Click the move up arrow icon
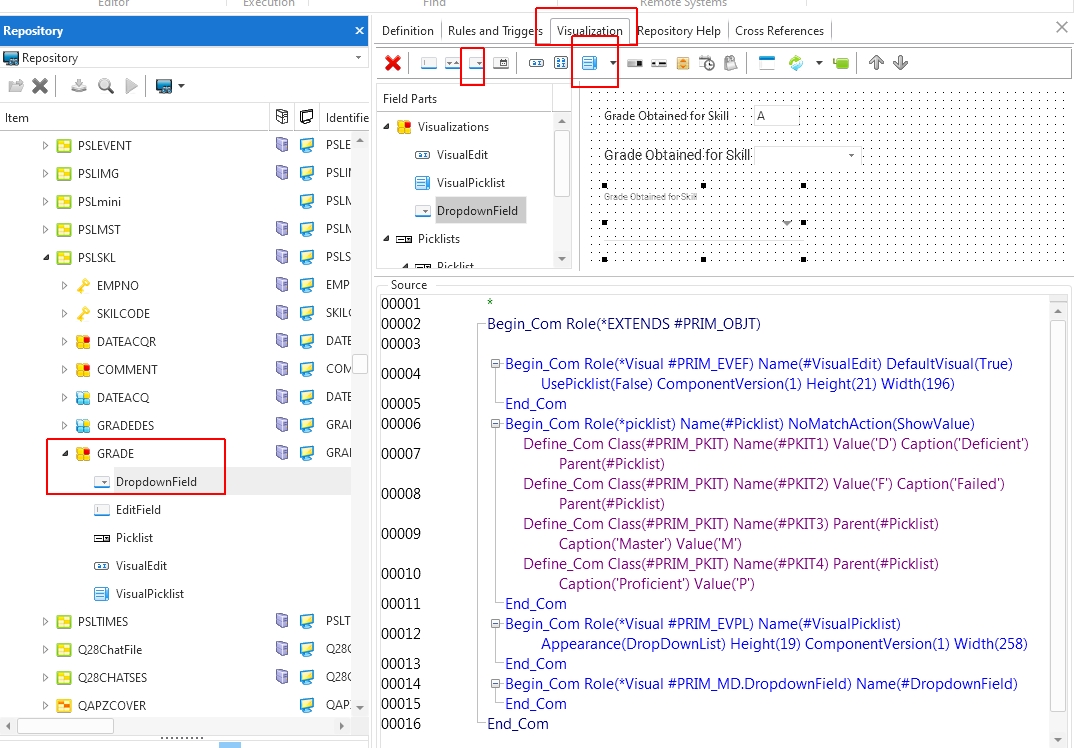This screenshot has width=1074, height=748. click(x=876, y=63)
